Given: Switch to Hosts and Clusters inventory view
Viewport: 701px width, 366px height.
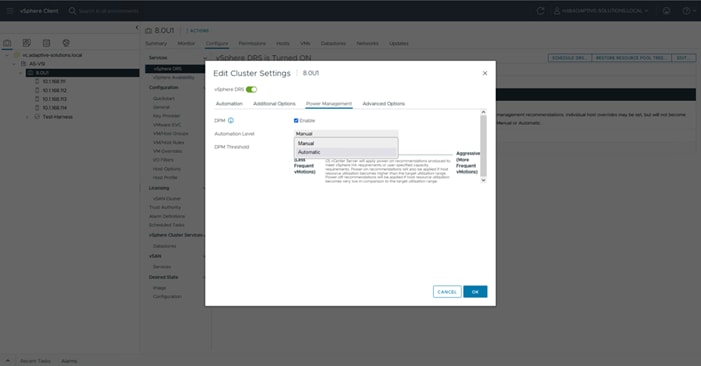Looking at the screenshot, I should coord(7,43).
